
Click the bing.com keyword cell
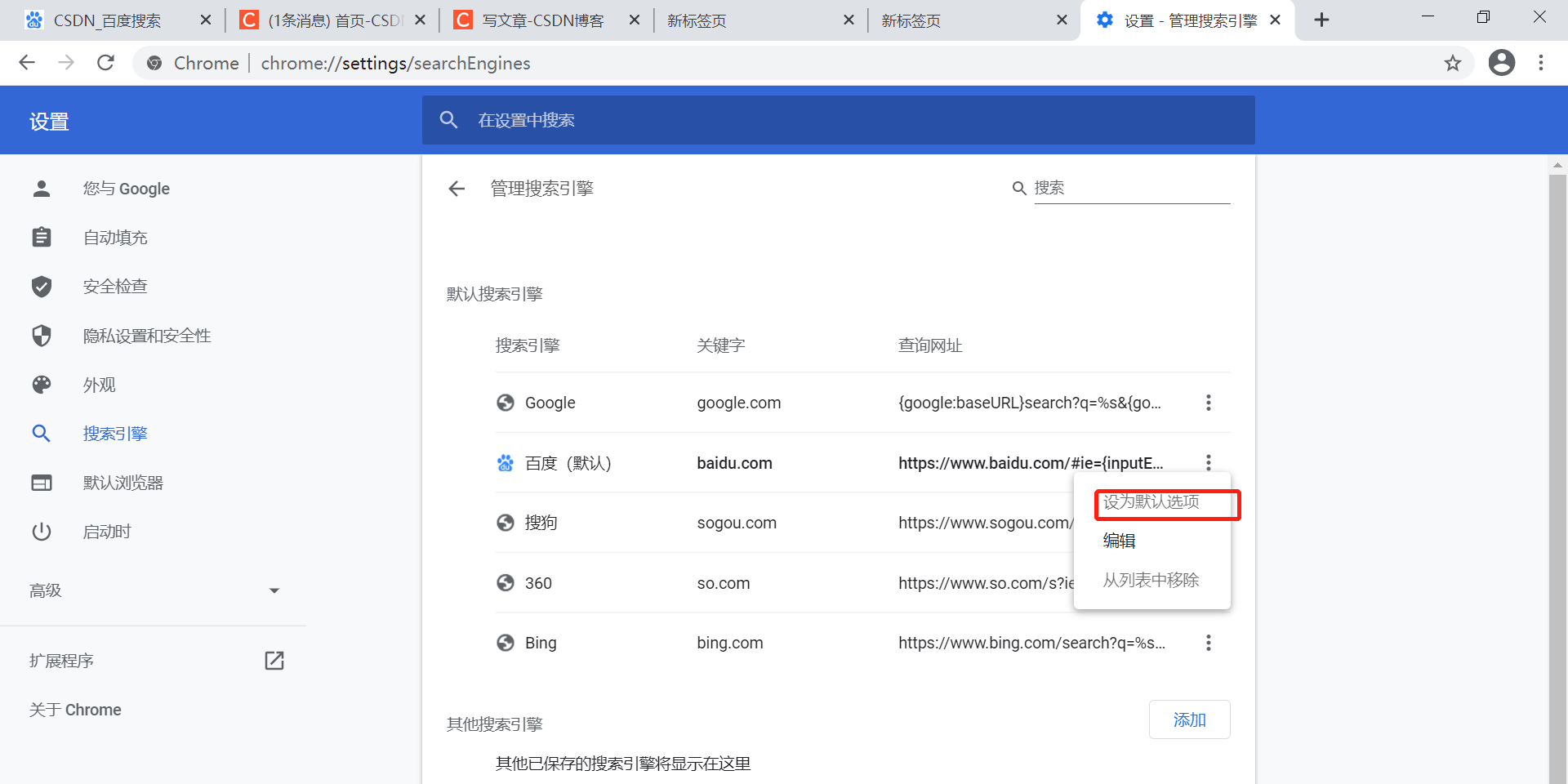(730, 643)
